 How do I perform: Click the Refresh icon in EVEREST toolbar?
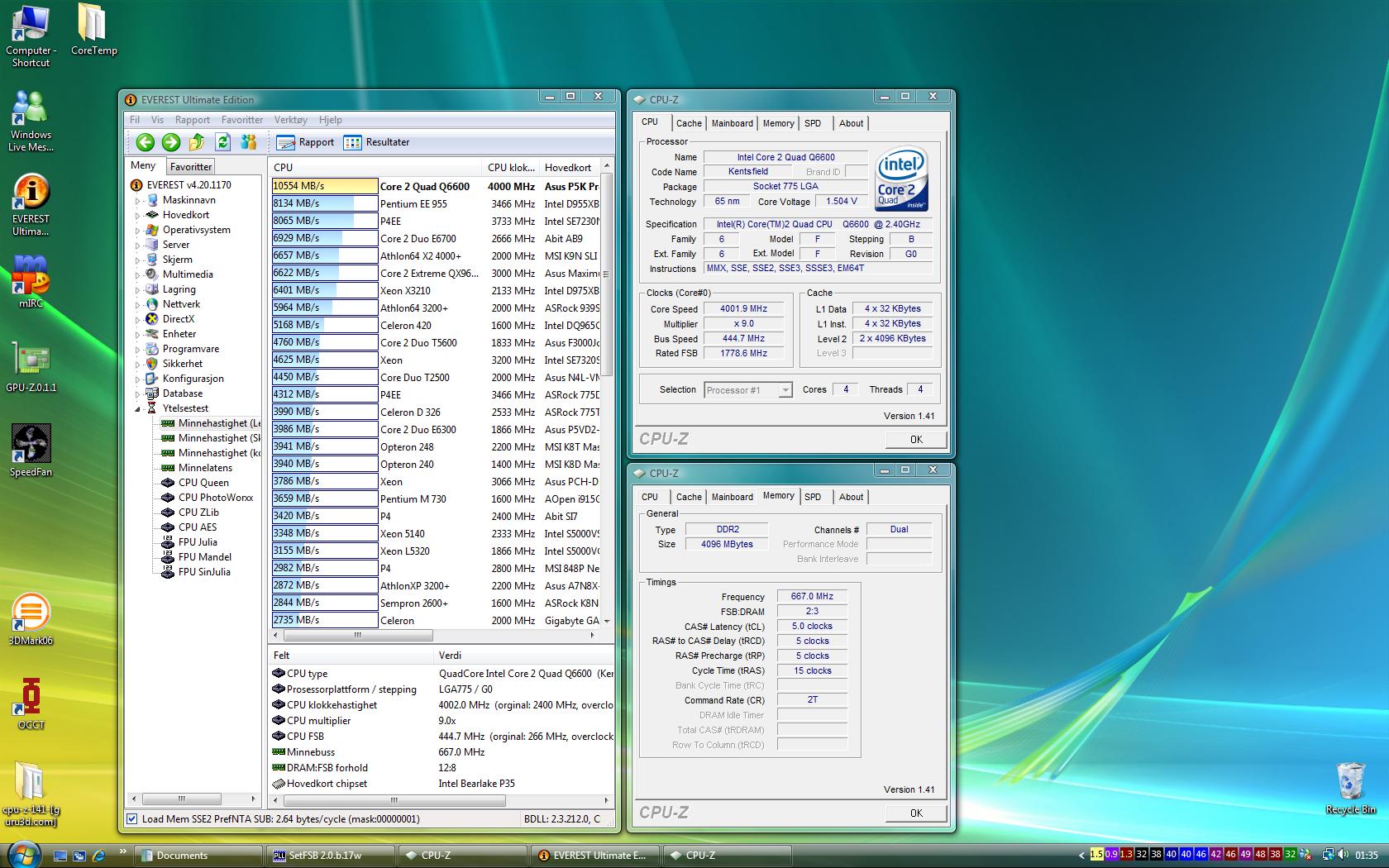pyautogui.click(x=222, y=142)
